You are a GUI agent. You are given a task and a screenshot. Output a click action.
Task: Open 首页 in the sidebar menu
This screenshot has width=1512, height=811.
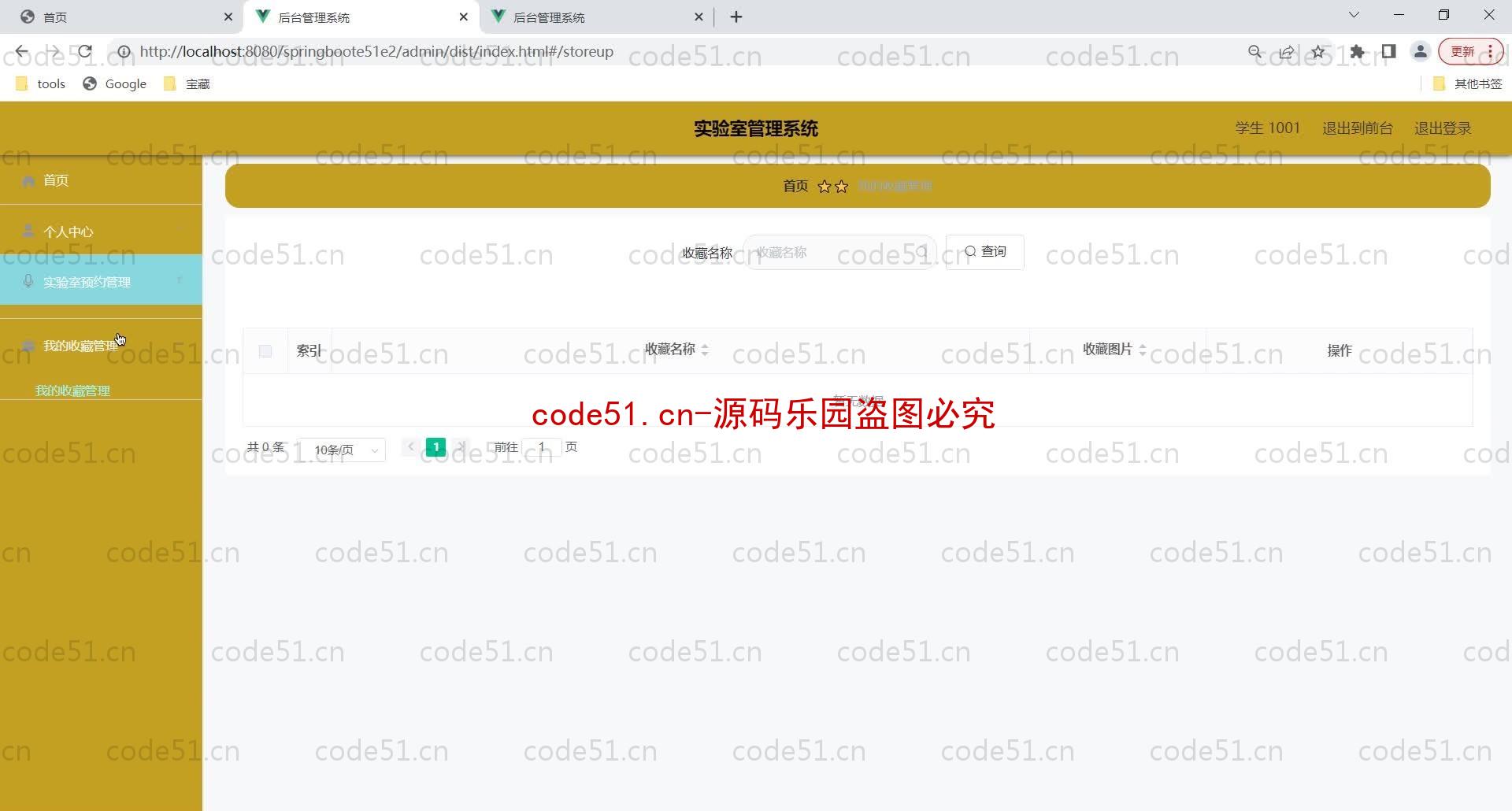tap(101, 180)
